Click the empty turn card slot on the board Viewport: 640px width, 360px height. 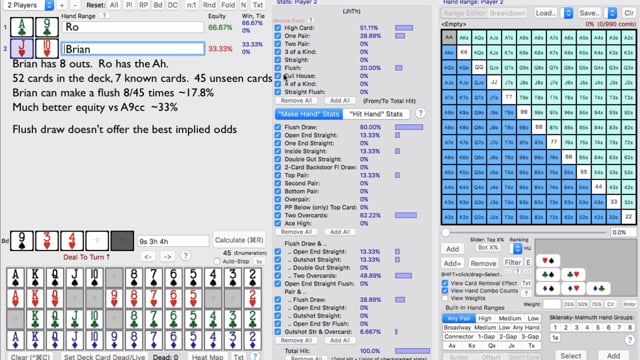(x=97, y=241)
